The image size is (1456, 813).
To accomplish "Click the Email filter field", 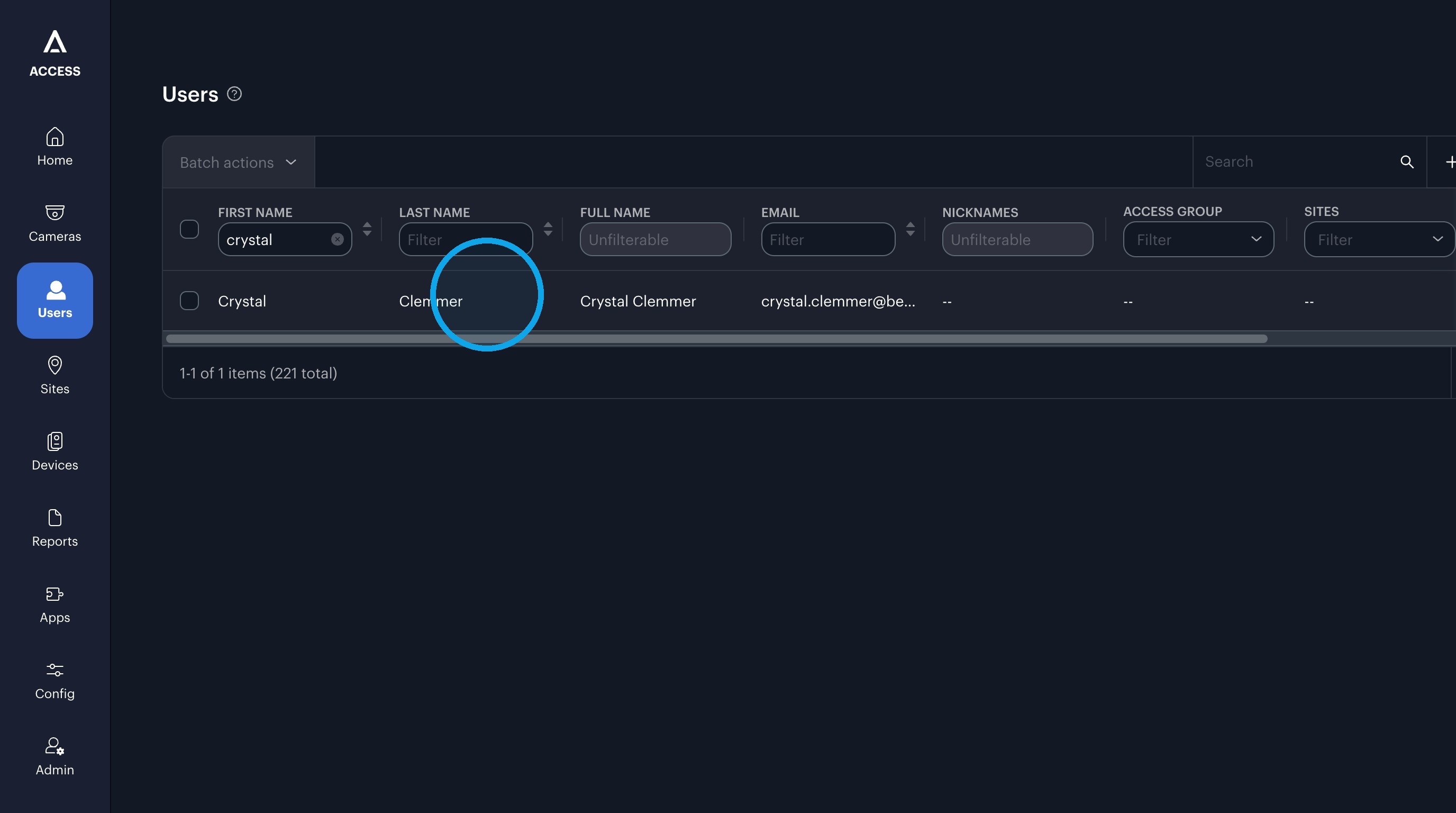I will coord(828,240).
